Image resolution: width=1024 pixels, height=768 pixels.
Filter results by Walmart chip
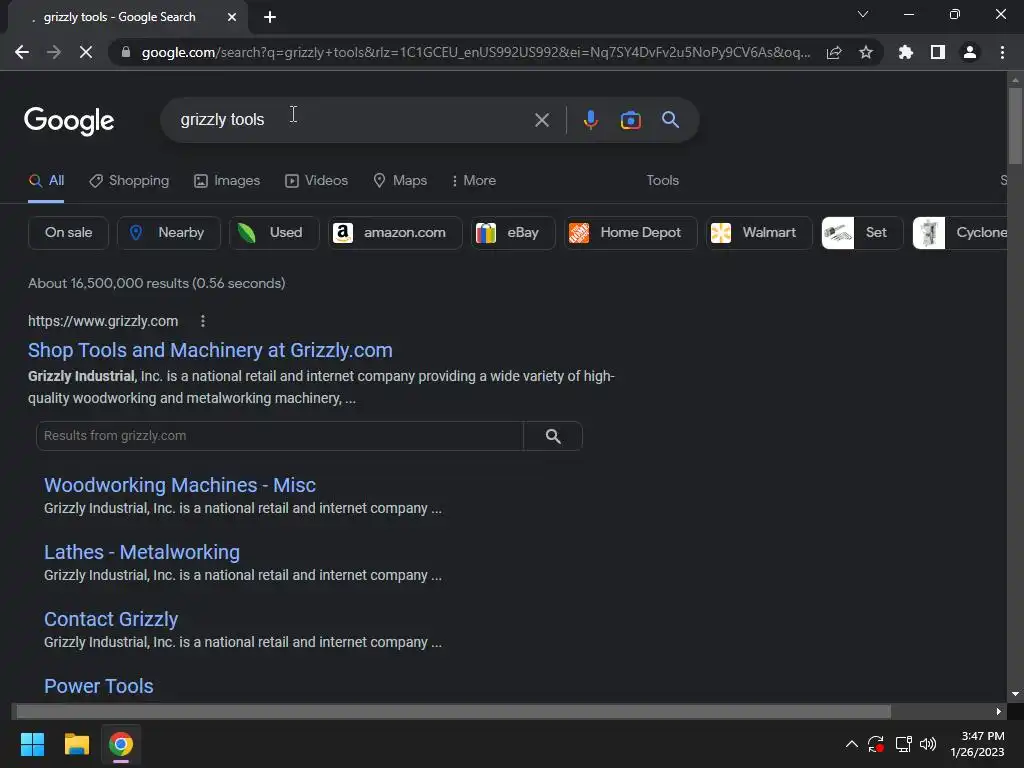pos(759,232)
